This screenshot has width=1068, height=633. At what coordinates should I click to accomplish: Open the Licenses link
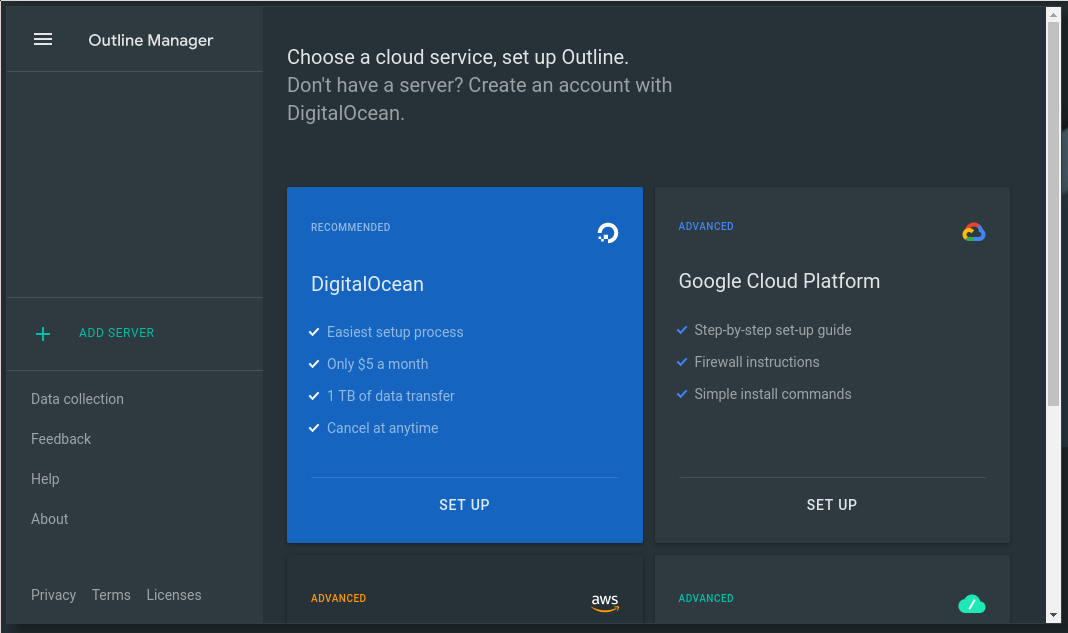174,596
